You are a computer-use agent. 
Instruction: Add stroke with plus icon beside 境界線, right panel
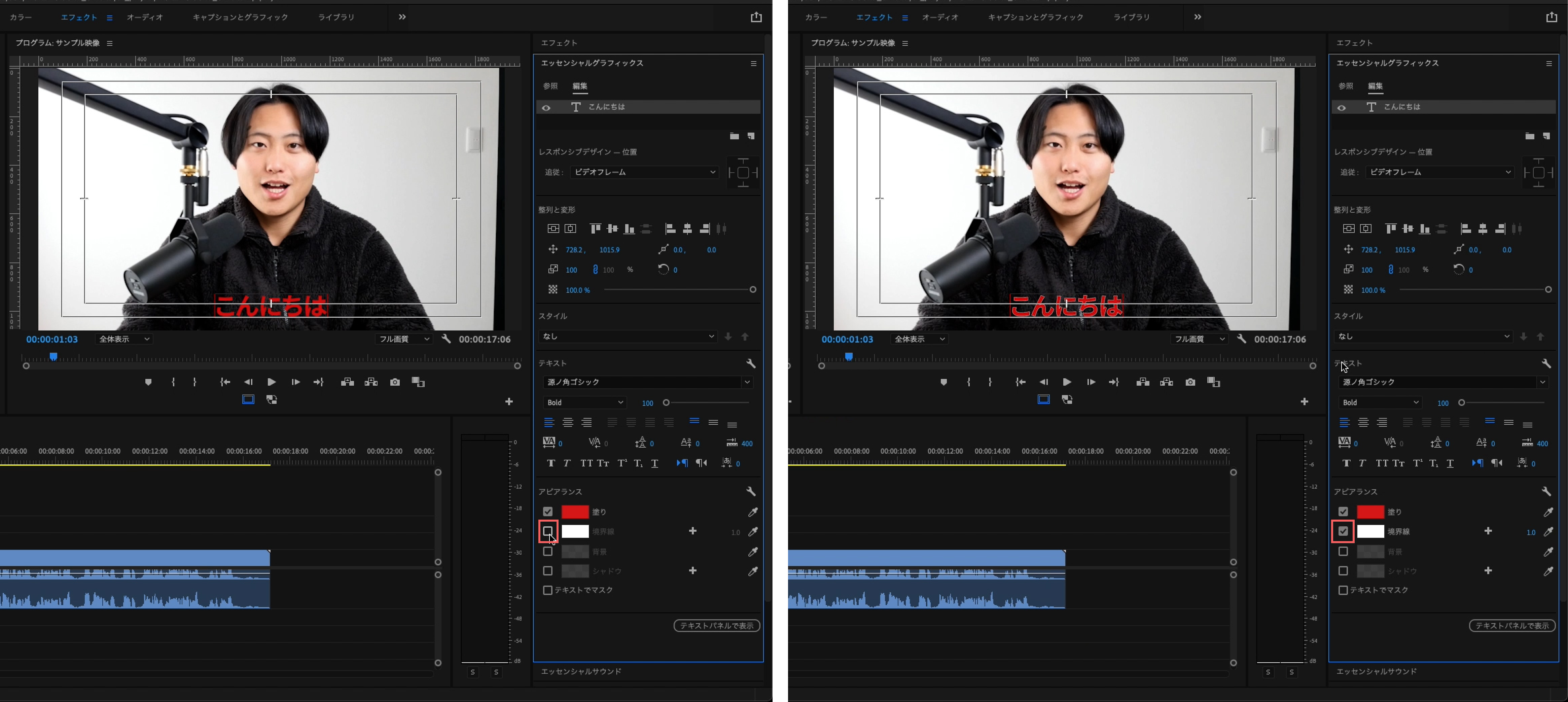pyautogui.click(x=1488, y=531)
